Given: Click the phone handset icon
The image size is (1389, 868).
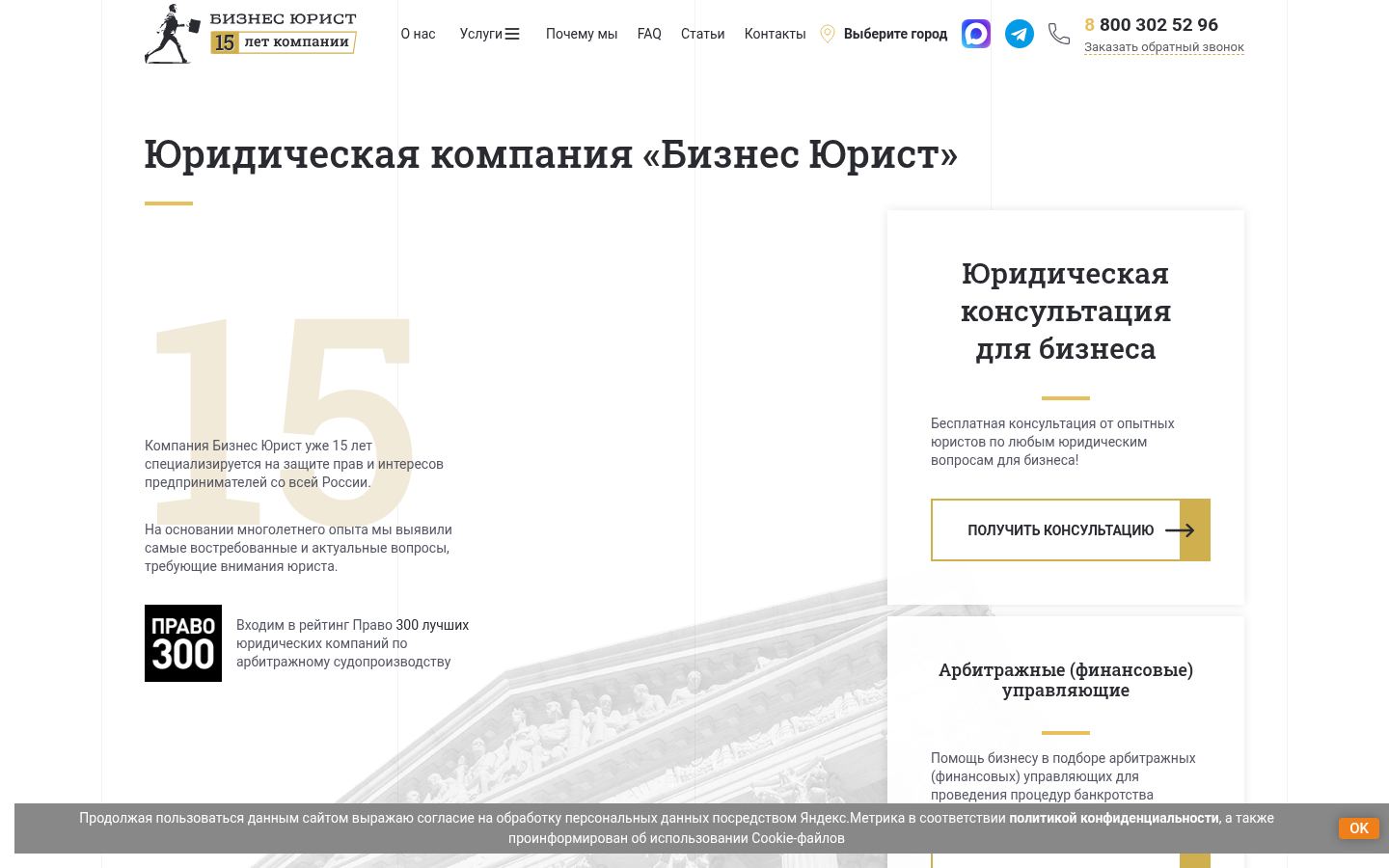Looking at the screenshot, I should point(1059,34).
